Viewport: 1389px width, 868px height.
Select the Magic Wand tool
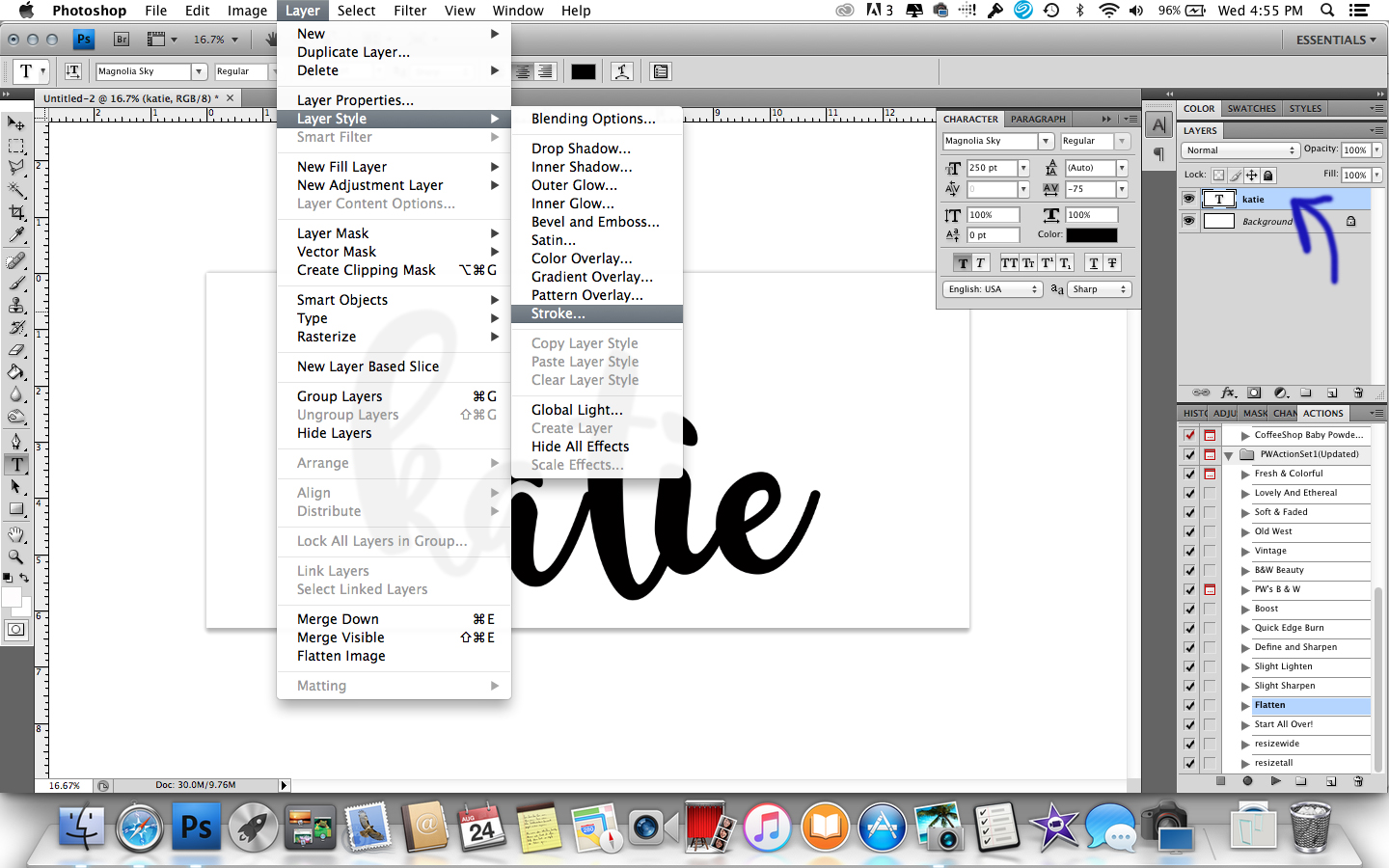click(16, 190)
